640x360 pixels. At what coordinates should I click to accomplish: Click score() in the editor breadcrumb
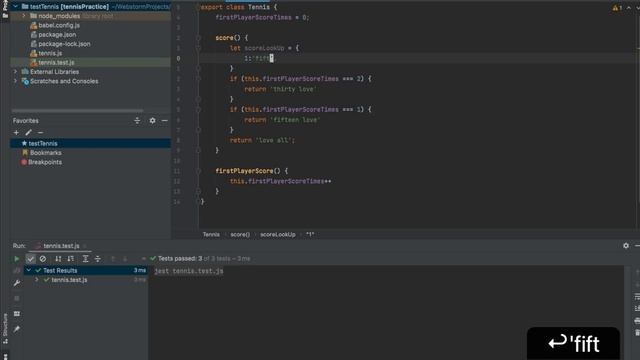coord(240,234)
